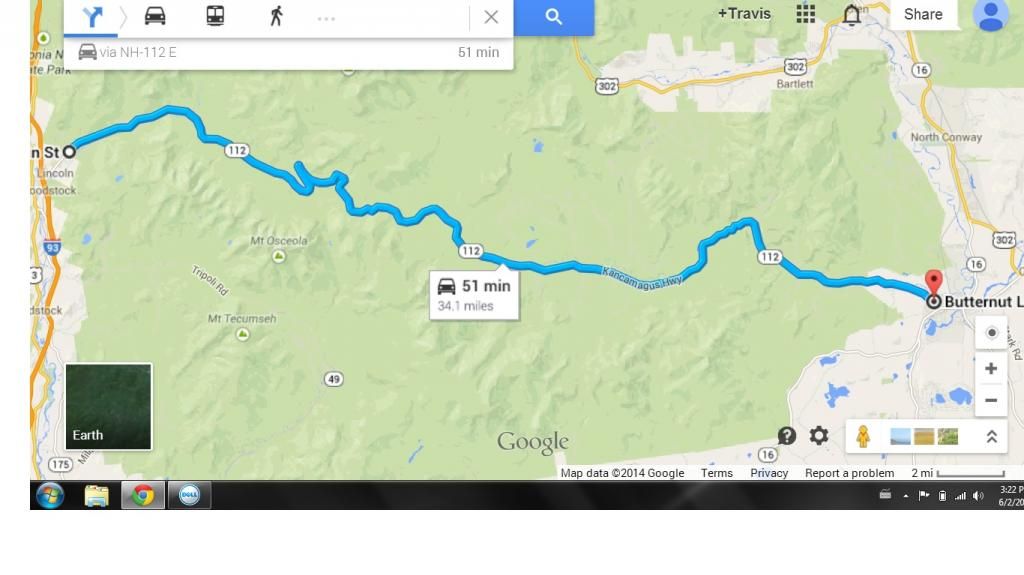Open the Google apps grid icon
This screenshot has height=575, width=1024.
(x=805, y=14)
